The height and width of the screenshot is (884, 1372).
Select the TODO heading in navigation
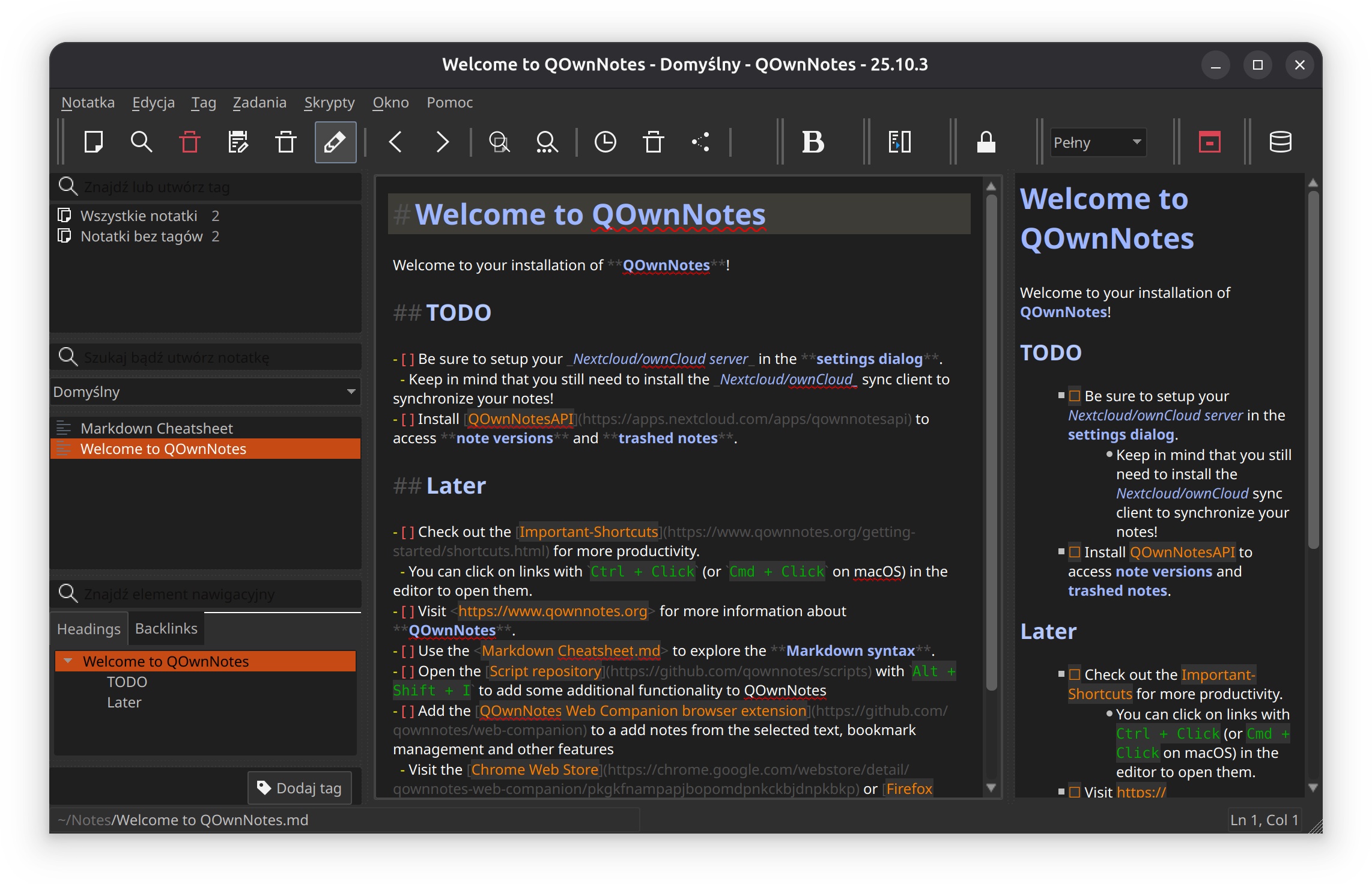127,682
